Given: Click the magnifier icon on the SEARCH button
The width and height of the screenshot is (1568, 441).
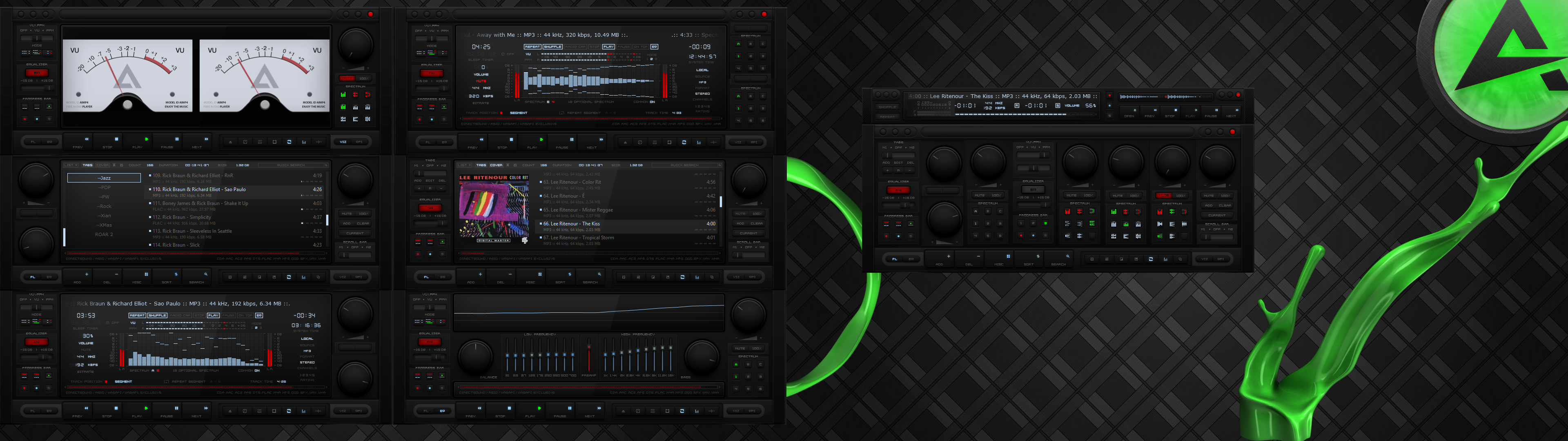Looking at the screenshot, I should tap(206, 275).
